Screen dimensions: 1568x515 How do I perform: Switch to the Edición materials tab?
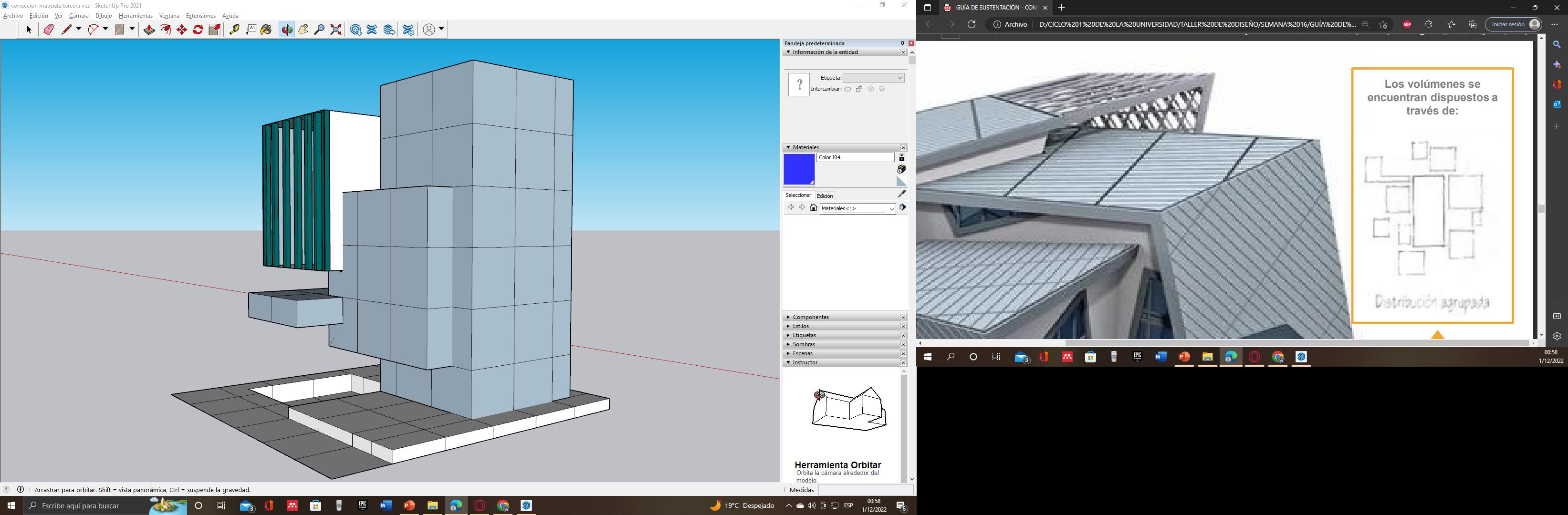[x=824, y=196]
